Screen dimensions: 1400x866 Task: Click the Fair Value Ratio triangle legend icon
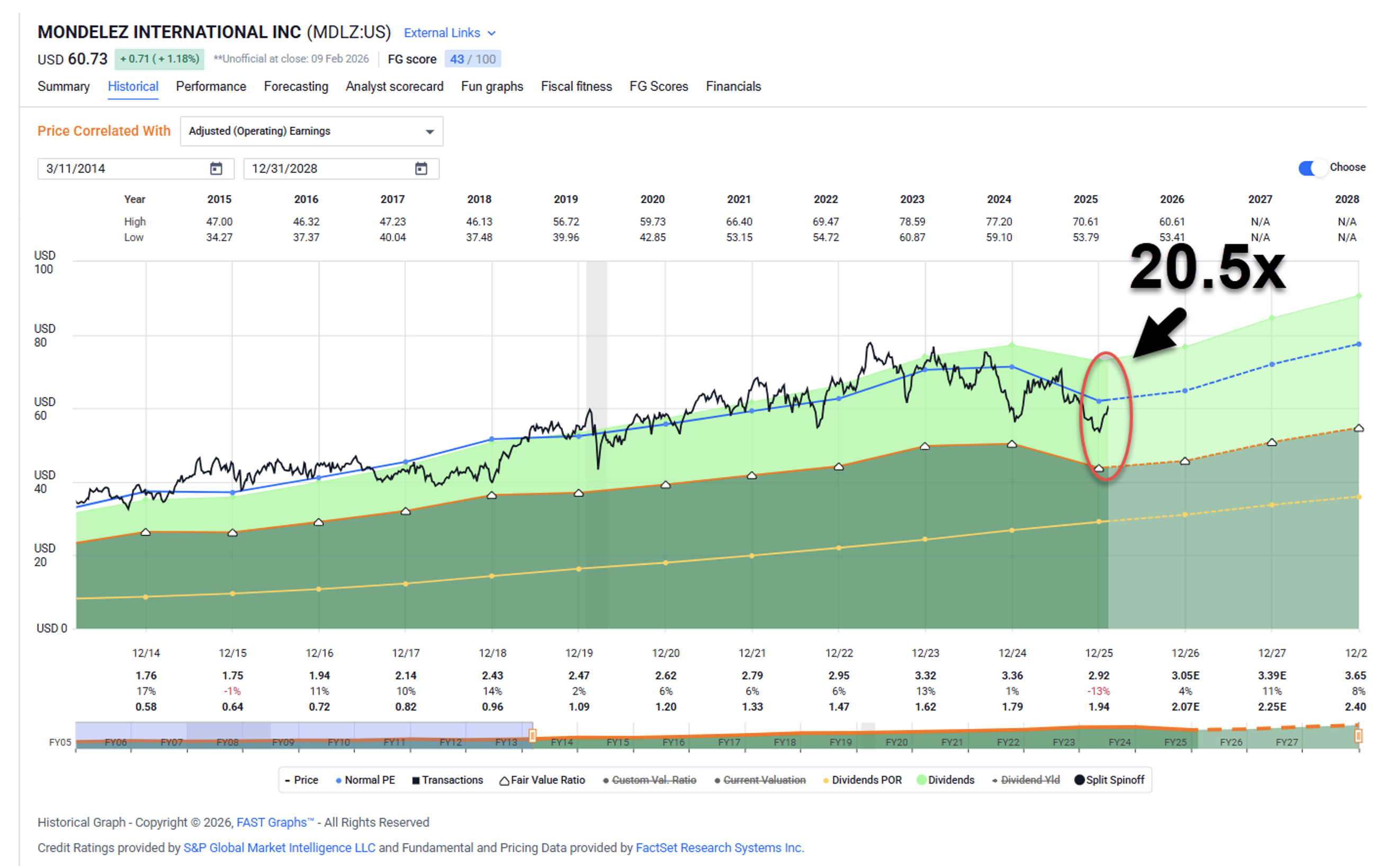pos(504,781)
